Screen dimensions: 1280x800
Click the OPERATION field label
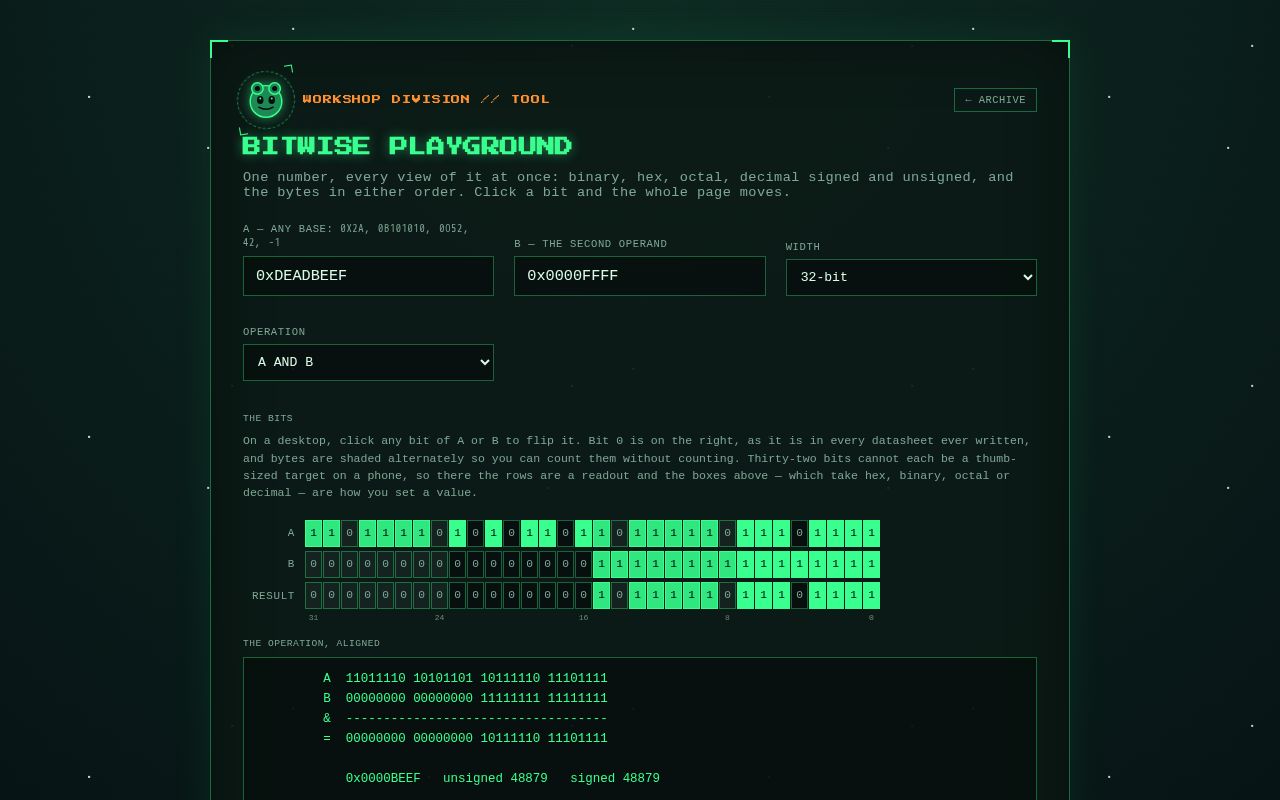(274, 332)
